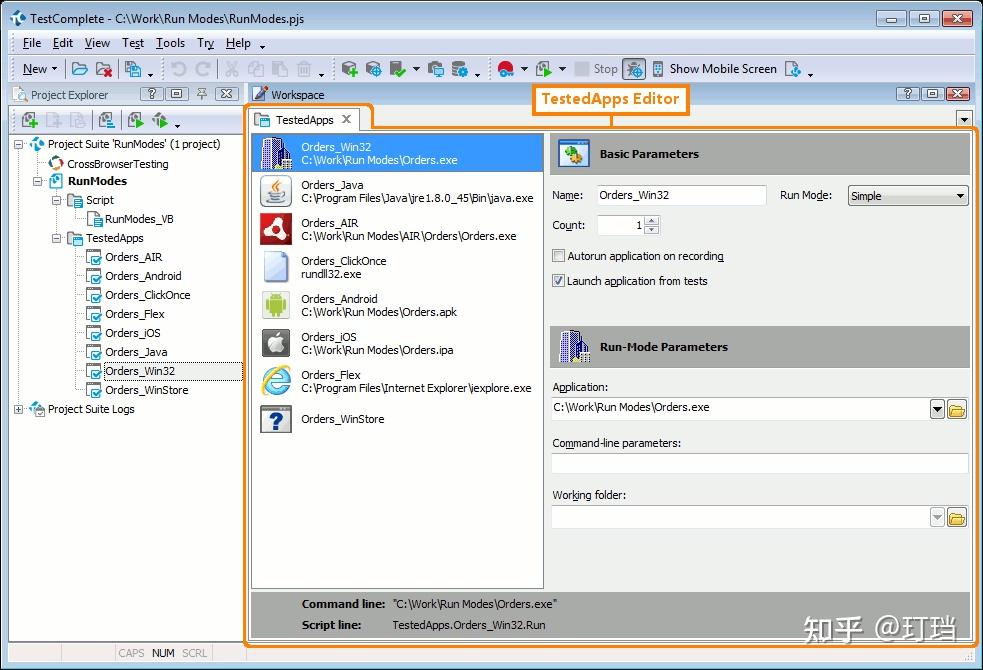The image size is (983, 670).
Task: Close the TestedApps tab
Action: click(x=346, y=119)
